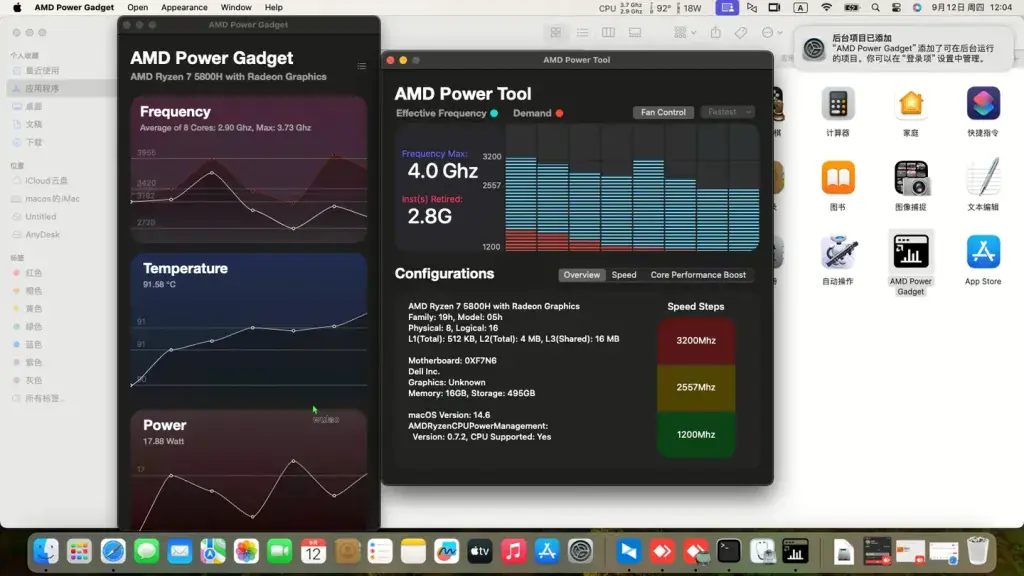This screenshot has height=576, width=1024.
Task: Open the Open menu in menu bar
Action: coord(137,7)
